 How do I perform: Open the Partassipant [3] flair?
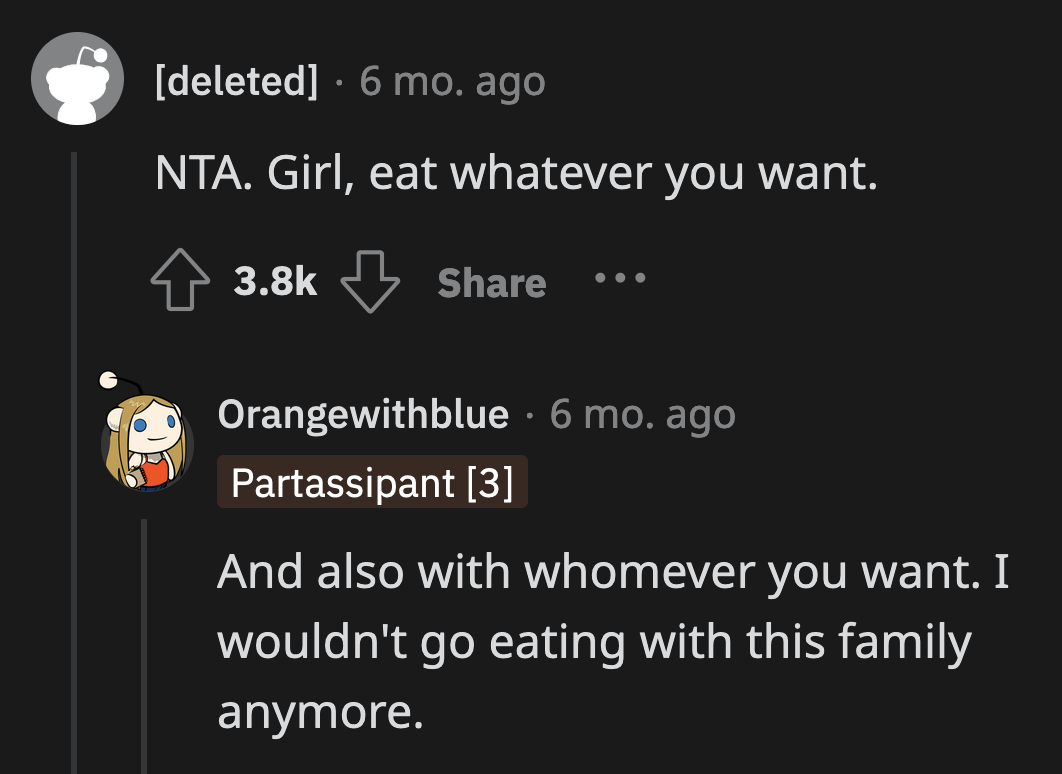[x=372, y=483]
